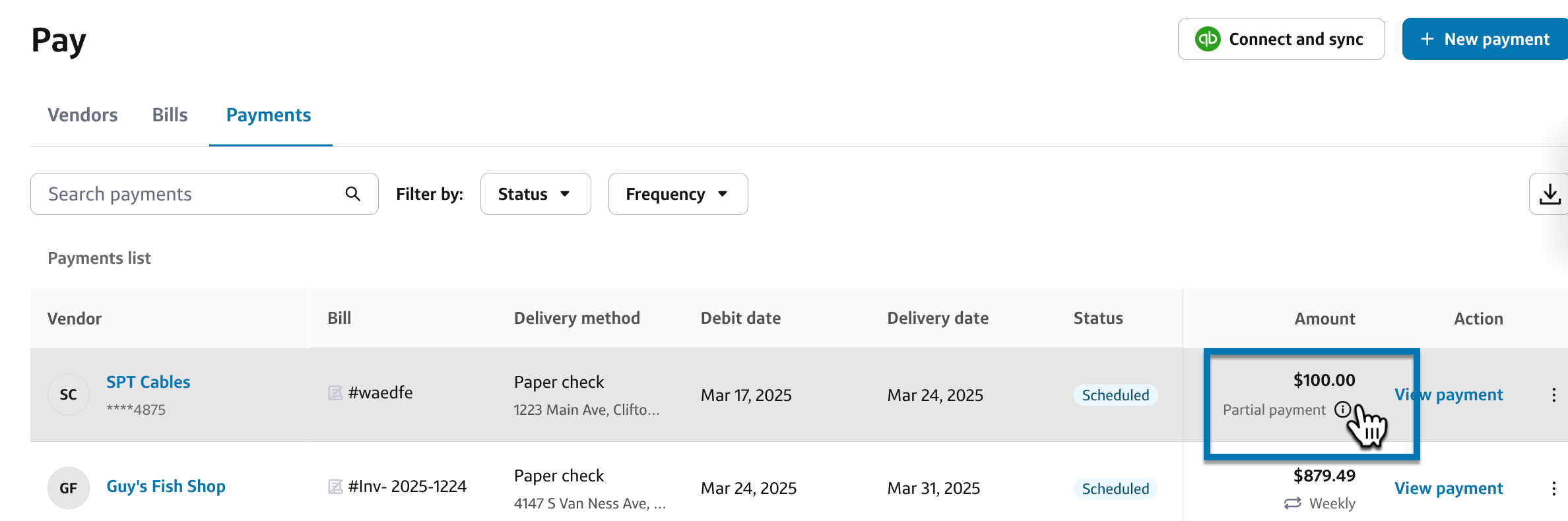Expand the Frequency filter dropdown

tap(678, 194)
